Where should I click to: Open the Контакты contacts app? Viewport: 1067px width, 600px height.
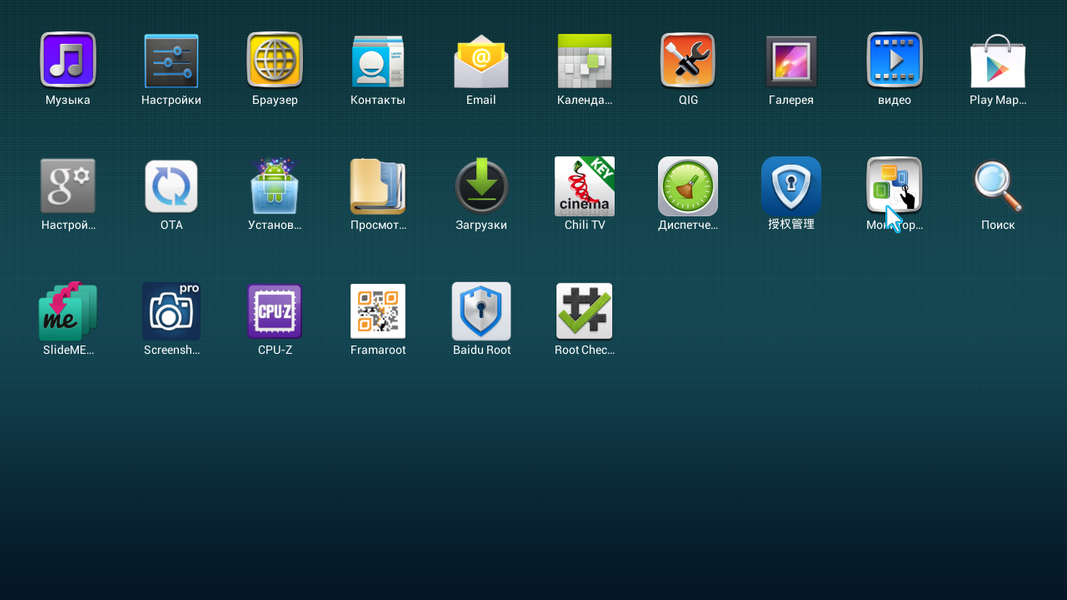click(378, 61)
